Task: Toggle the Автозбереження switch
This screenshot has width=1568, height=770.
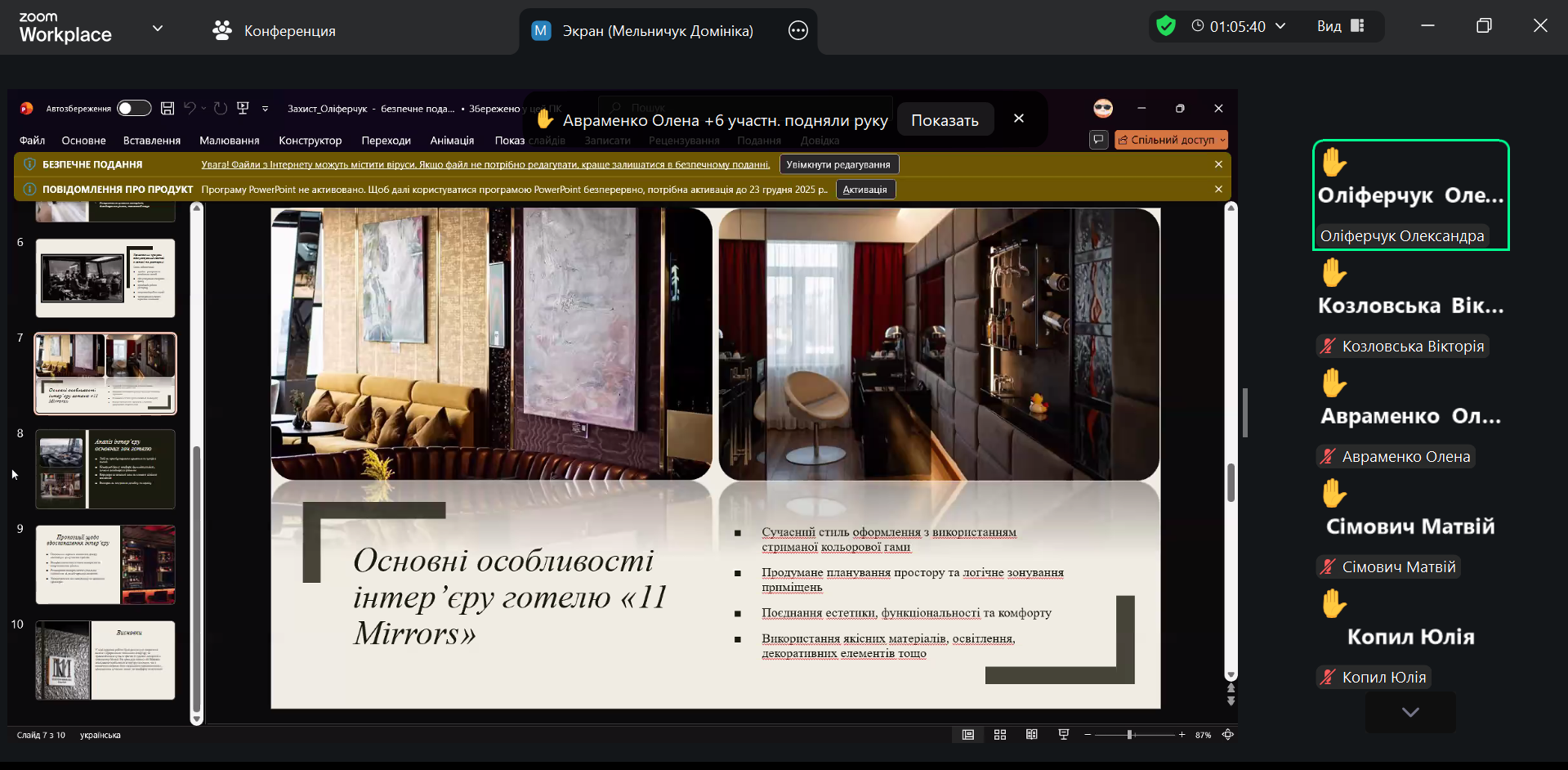Action: pos(134,109)
